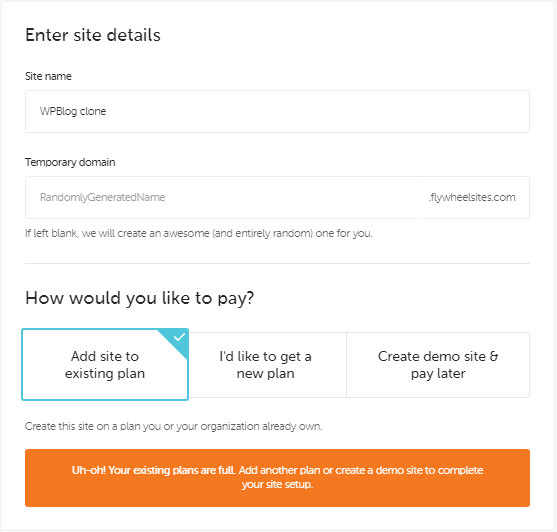Click How would you like to pay heading
This screenshot has width=557, height=532.
(x=140, y=298)
